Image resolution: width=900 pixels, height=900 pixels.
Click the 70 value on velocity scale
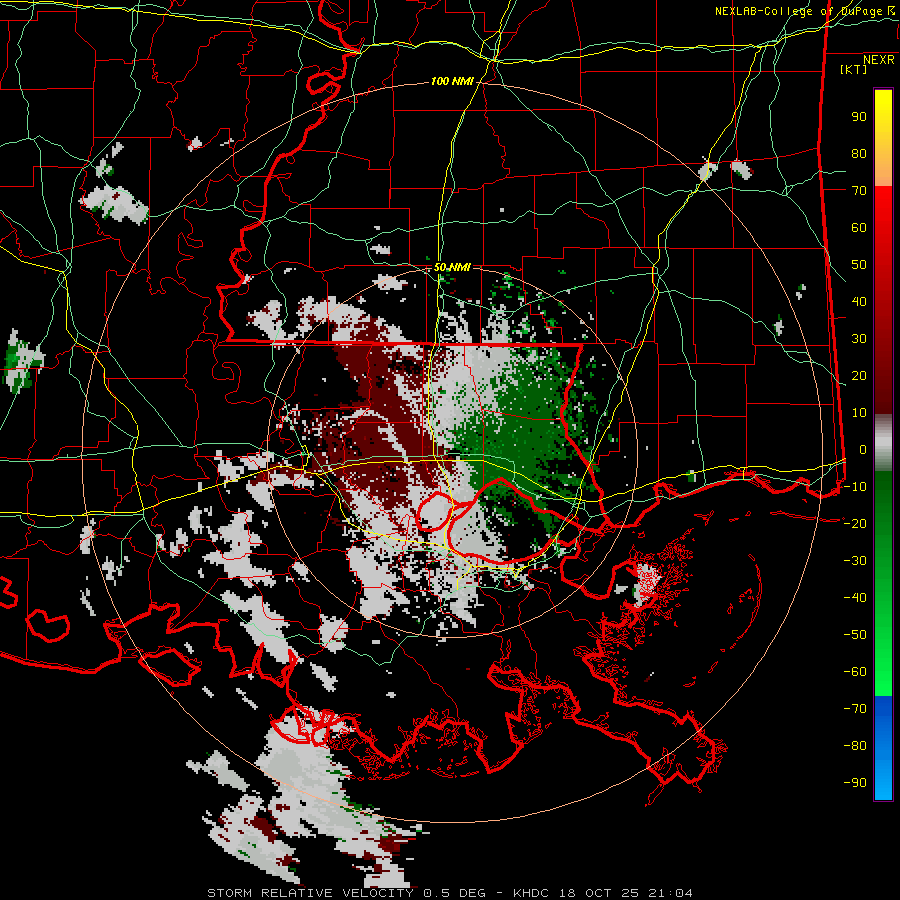(859, 191)
